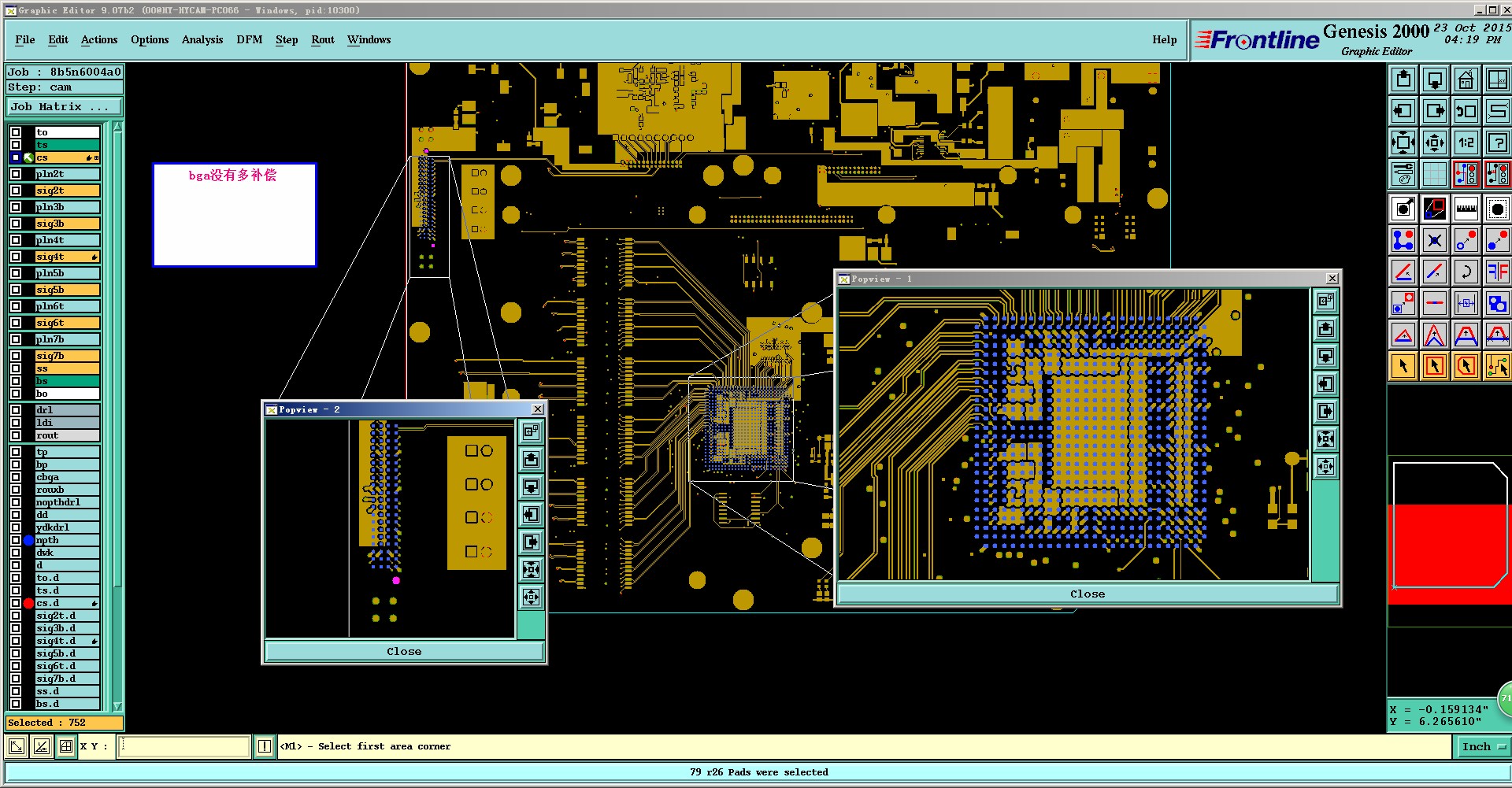1512x788 pixels.
Task: Click the X Y coordinate input field
Action: coord(184,746)
